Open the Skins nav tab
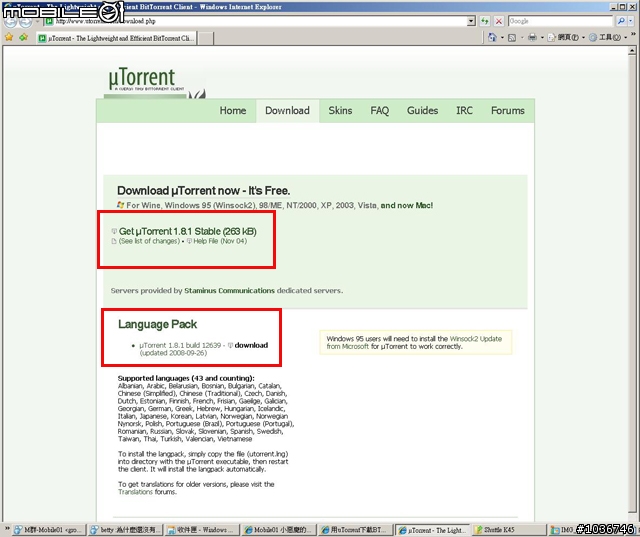The image size is (640, 537). [340, 111]
